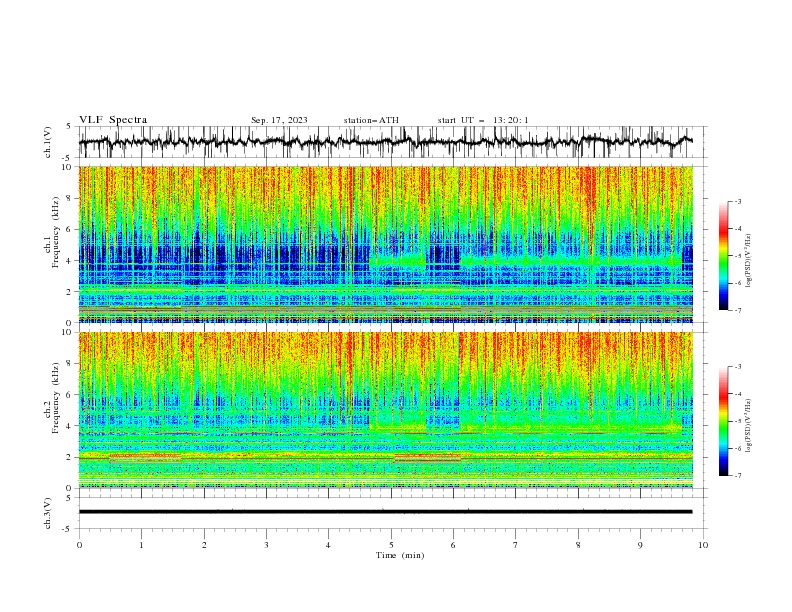Click time axis tick label "3"
Image resolution: width=792 pixels, height=612 pixels.
[266, 545]
